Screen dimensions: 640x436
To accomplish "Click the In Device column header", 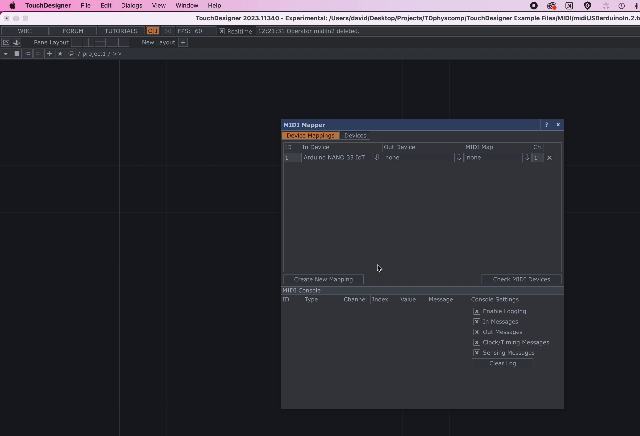I will tap(316, 147).
